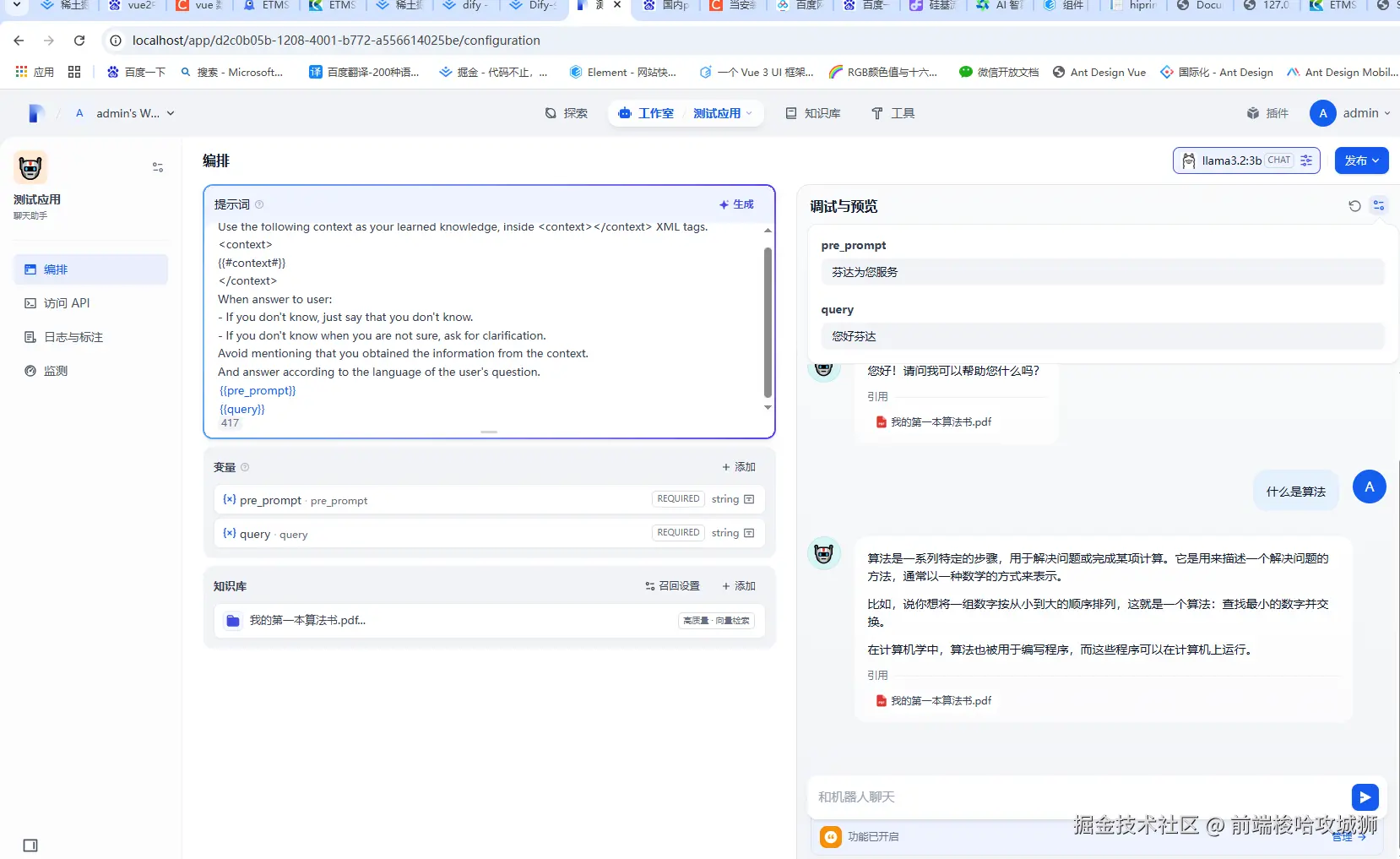Add a new variable with 添加
This screenshot has height=859, width=1400.
tap(739, 467)
